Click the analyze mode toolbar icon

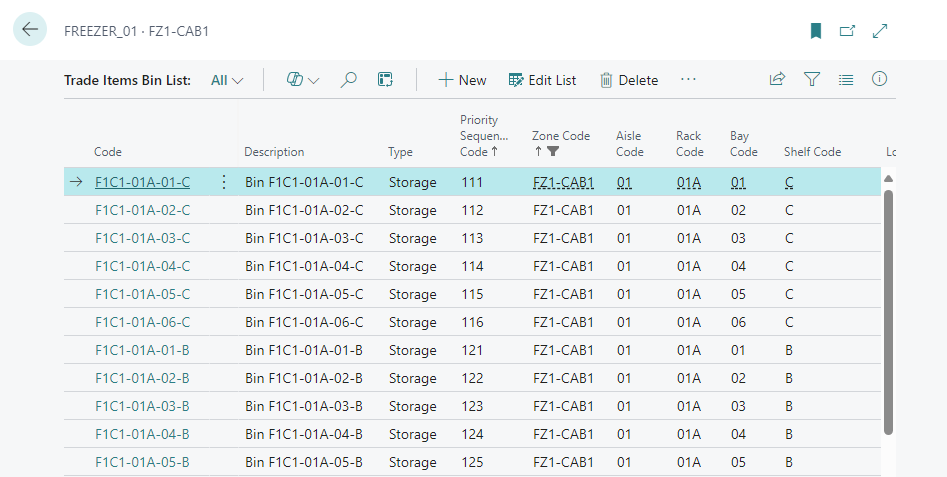point(385,80)
